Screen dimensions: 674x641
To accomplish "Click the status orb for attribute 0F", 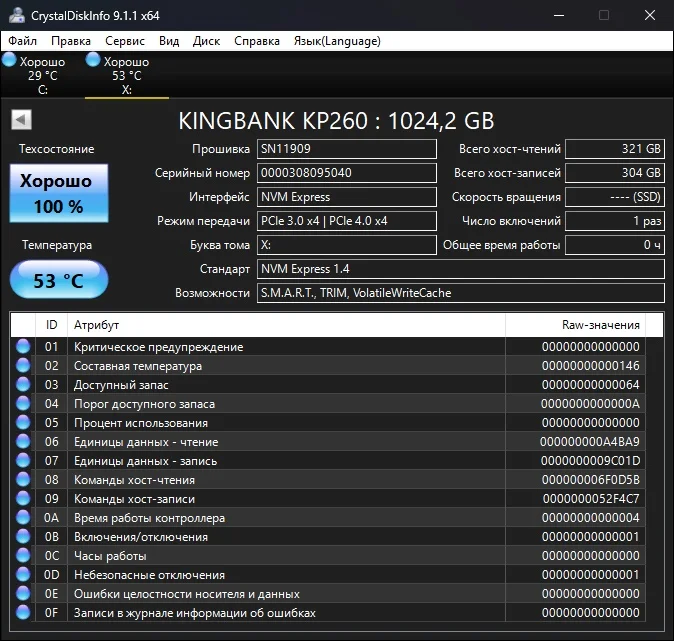I will tap(23, 613).
